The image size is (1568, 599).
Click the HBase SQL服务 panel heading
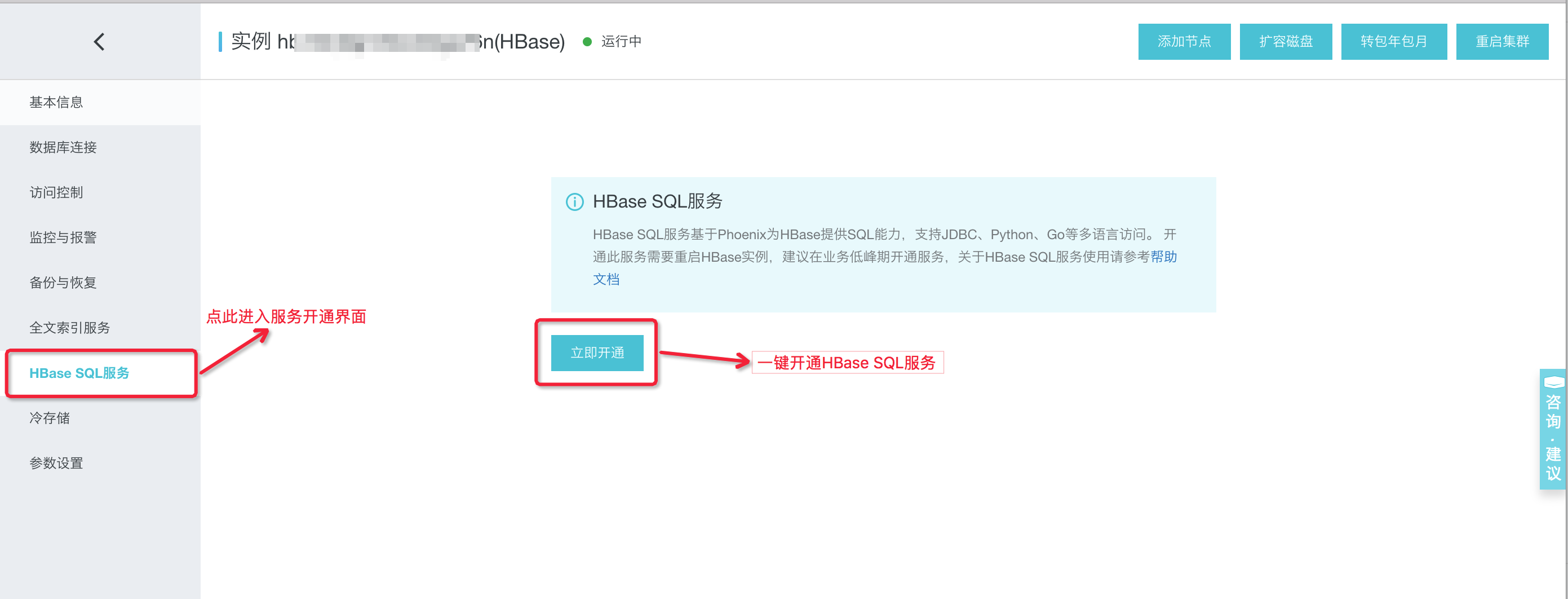[657, 202]
